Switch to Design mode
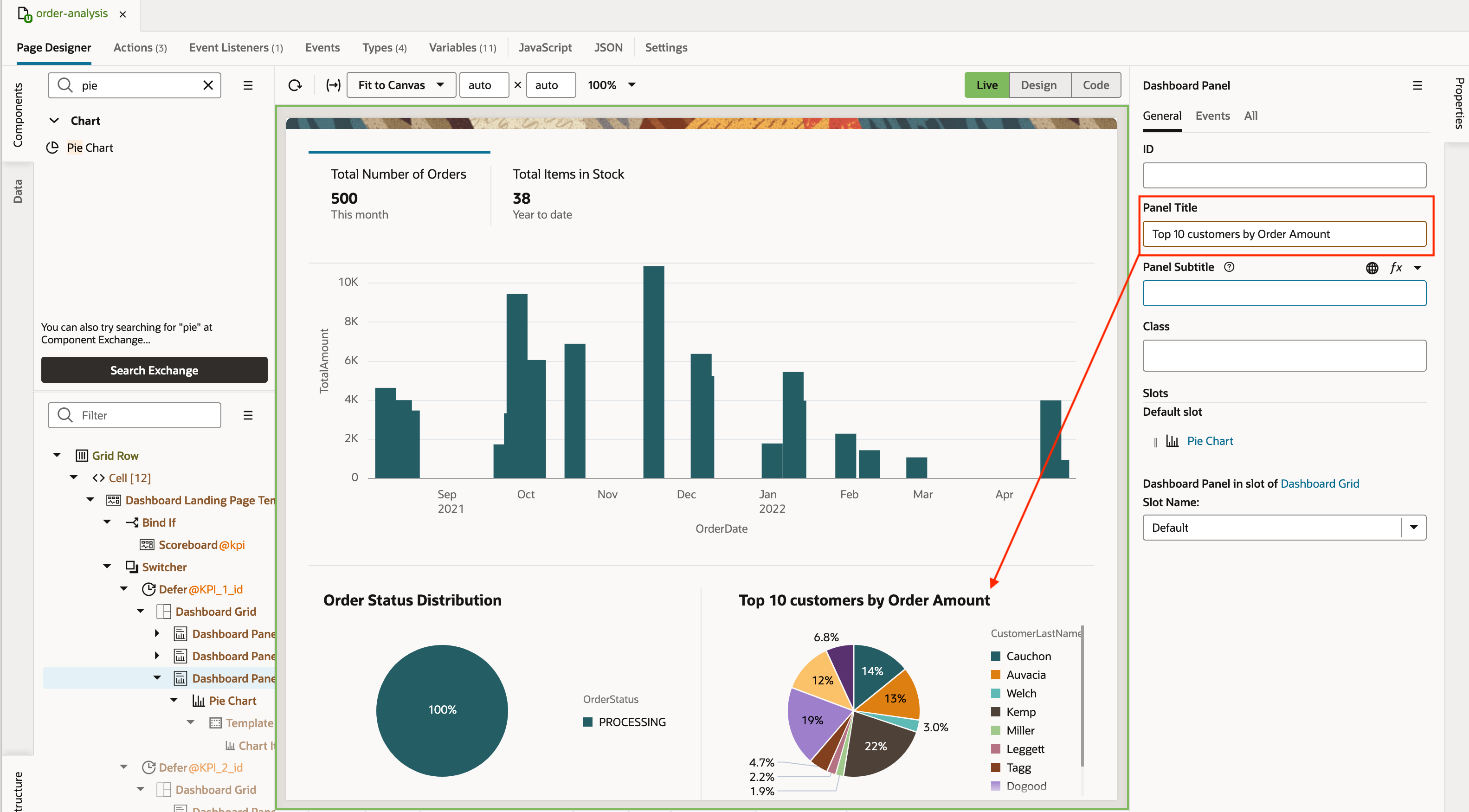This screenshot has height=812, width=1469. (x=1039, y=84)
